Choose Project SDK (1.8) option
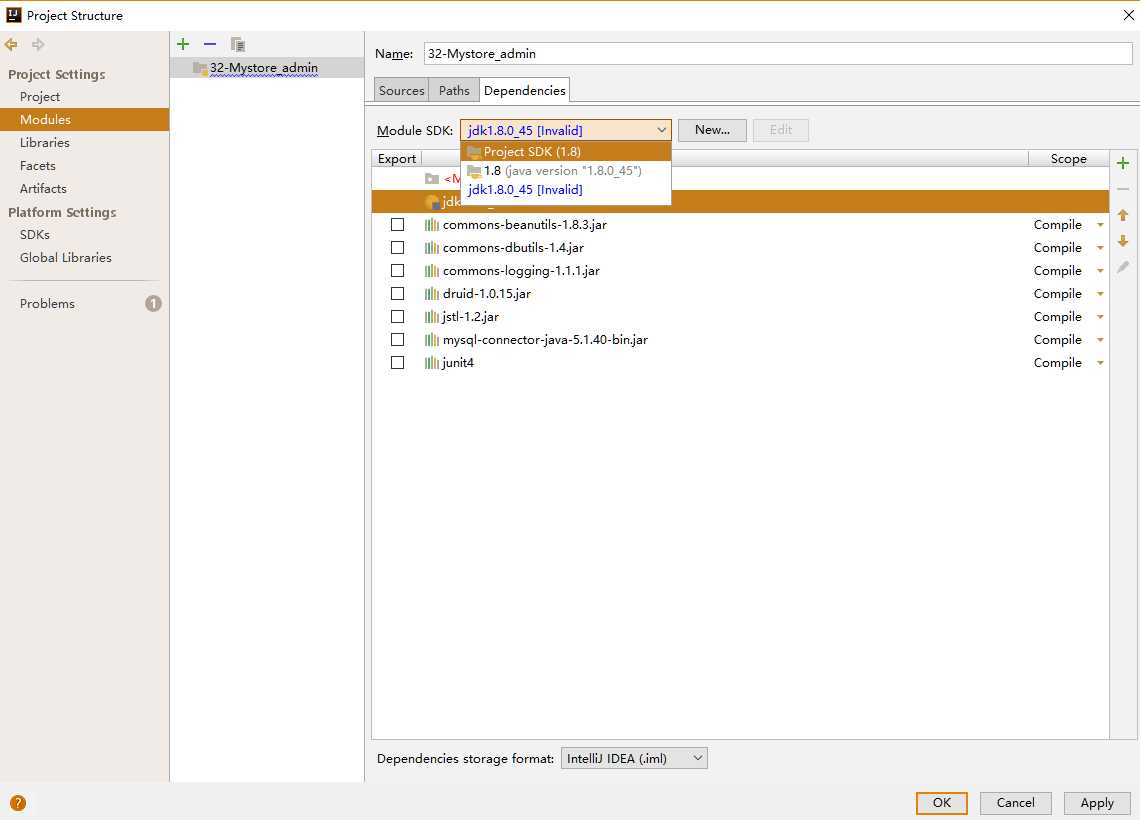Image resolution: width=1140 pixels, height=820 pixels. tap(566, 152)
